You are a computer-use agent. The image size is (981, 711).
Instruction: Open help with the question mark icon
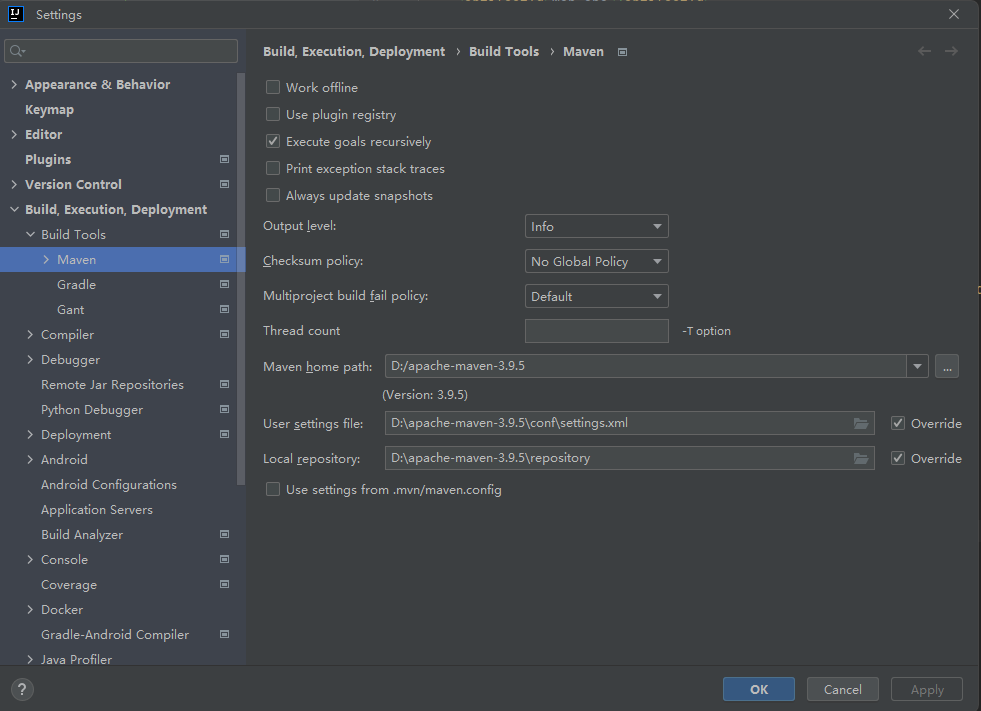click(x=22, y=690)
